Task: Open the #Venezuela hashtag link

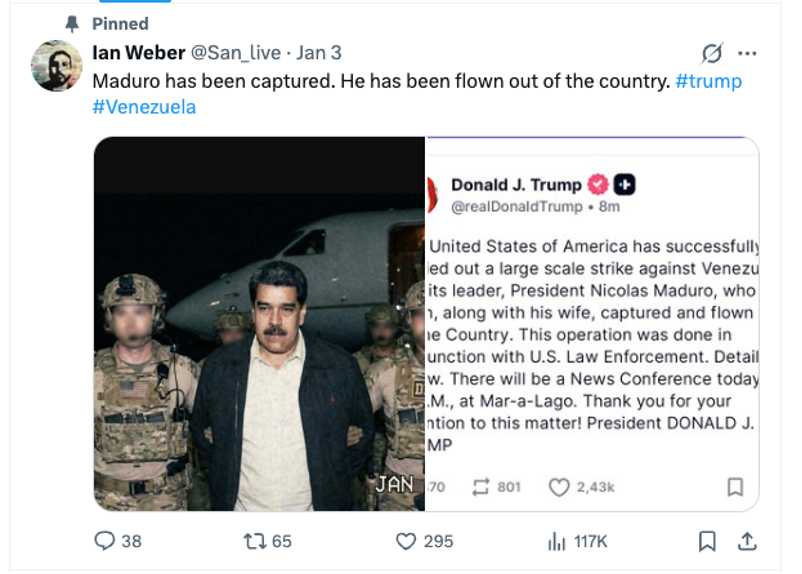Action: 144,107
